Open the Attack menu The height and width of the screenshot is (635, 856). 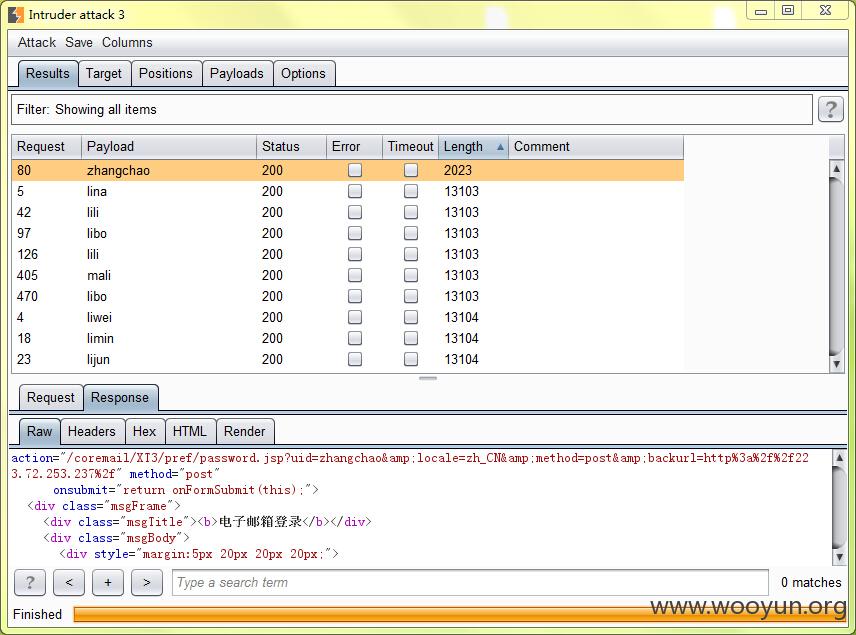37,43
